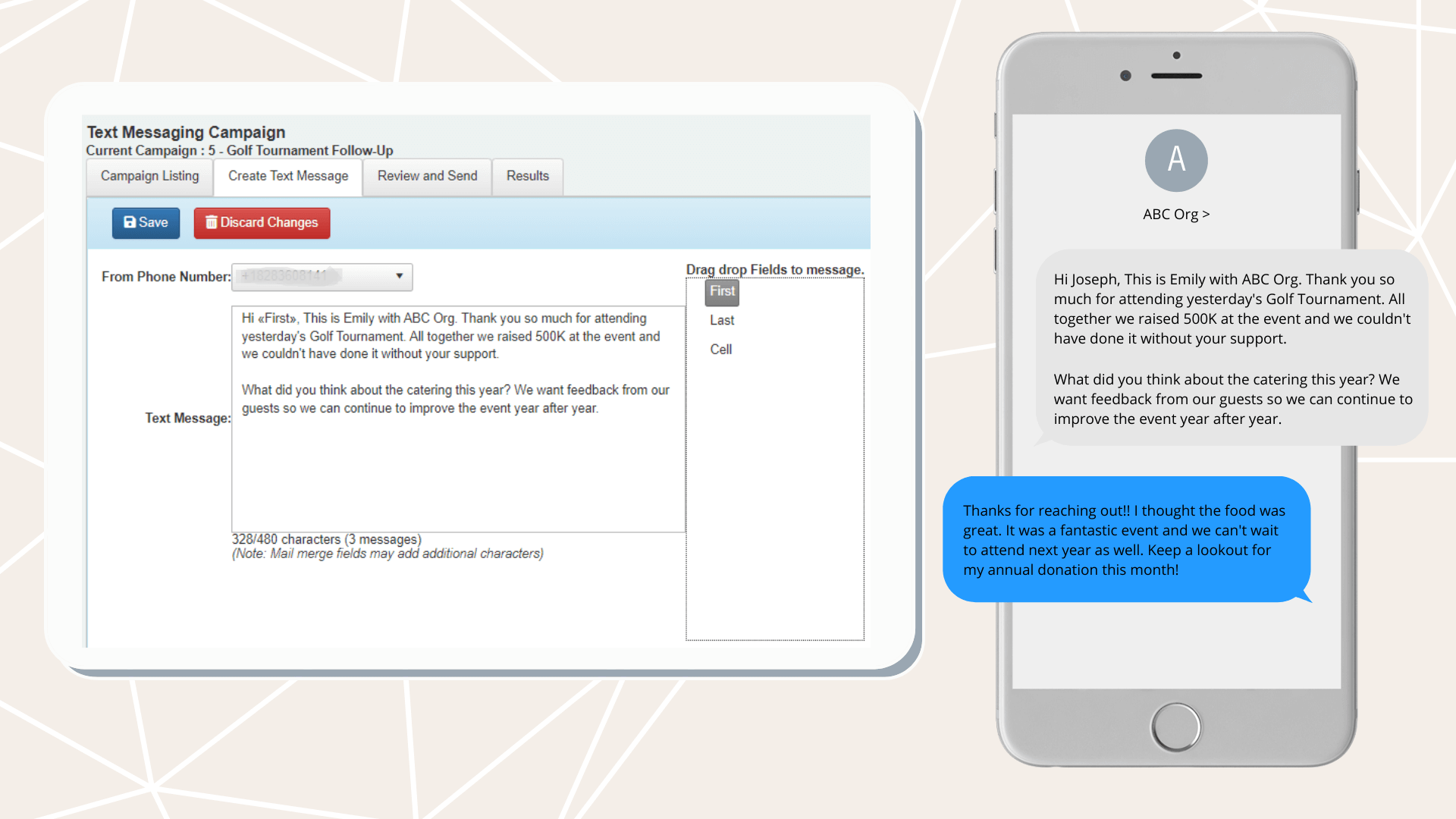The height and width of the screenshot is (819, 1456).
Task: Click the Campaign Listing tab icon
Action: [149, 175]
